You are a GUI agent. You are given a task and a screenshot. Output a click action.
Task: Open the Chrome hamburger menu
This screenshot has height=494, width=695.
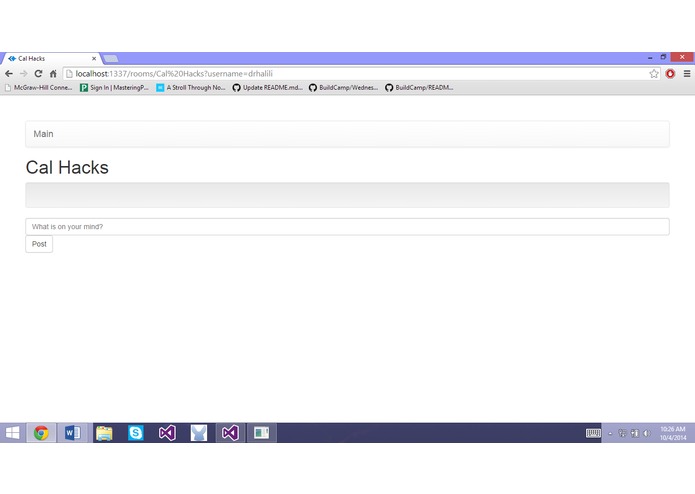pos(687,74)
